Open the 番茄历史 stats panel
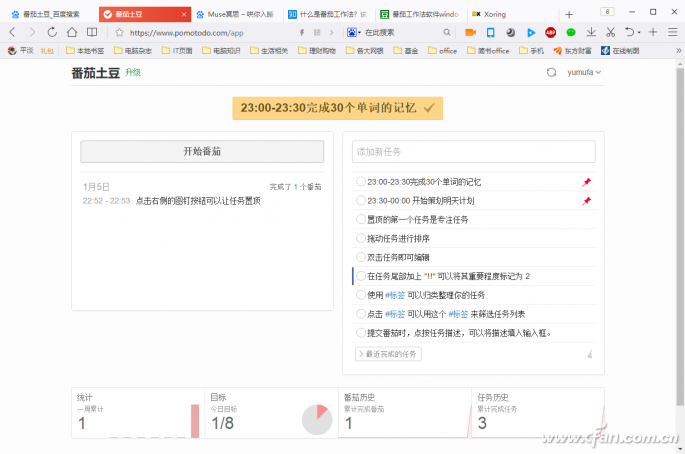This screenshot has height=454, width=685. pos(405,413)
